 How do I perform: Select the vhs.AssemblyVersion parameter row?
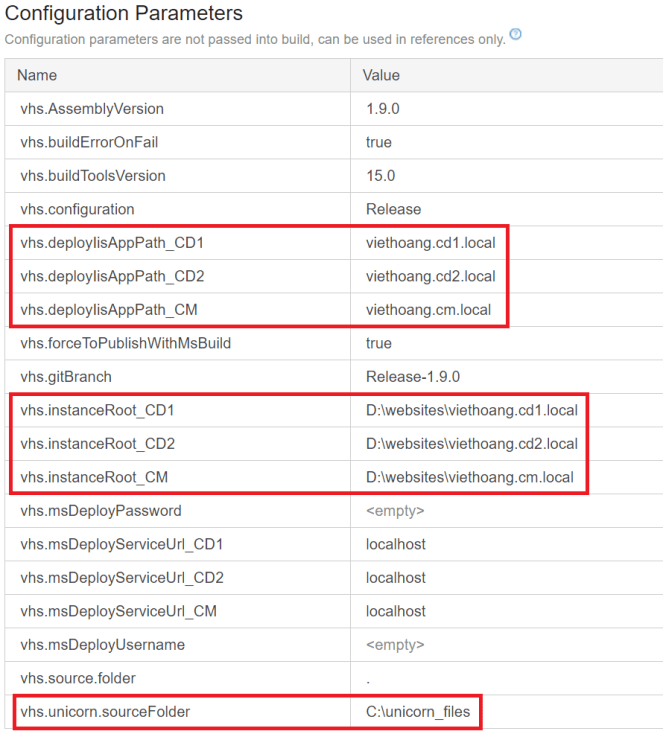(92, 109)
